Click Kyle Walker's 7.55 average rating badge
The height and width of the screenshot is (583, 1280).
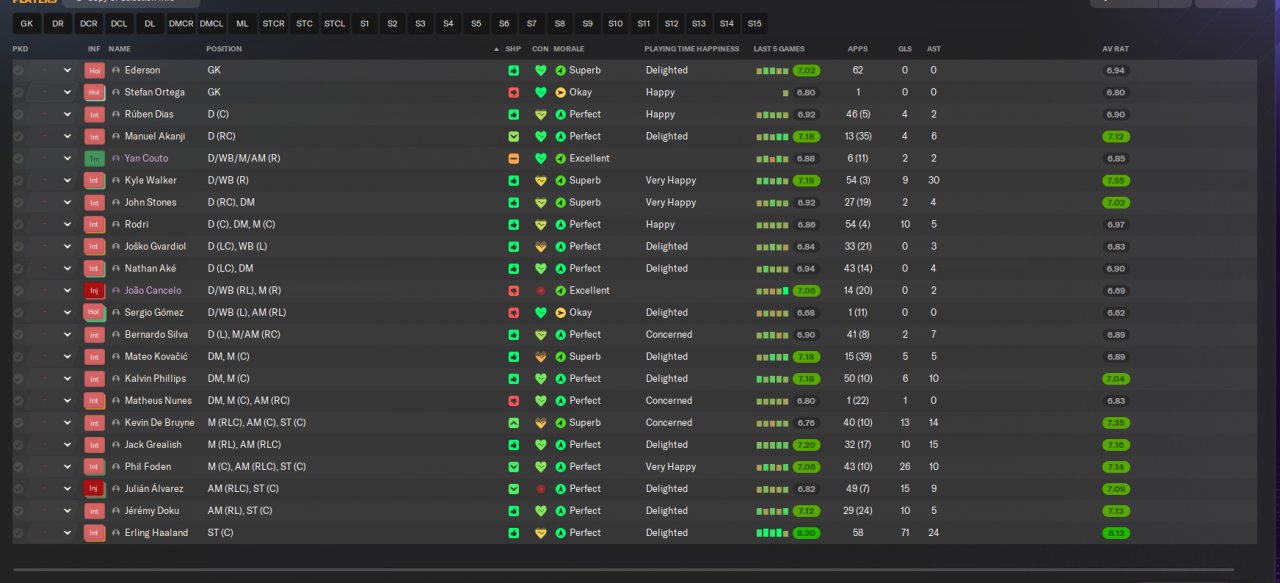pyautogui.click(x=1115, y=181)
